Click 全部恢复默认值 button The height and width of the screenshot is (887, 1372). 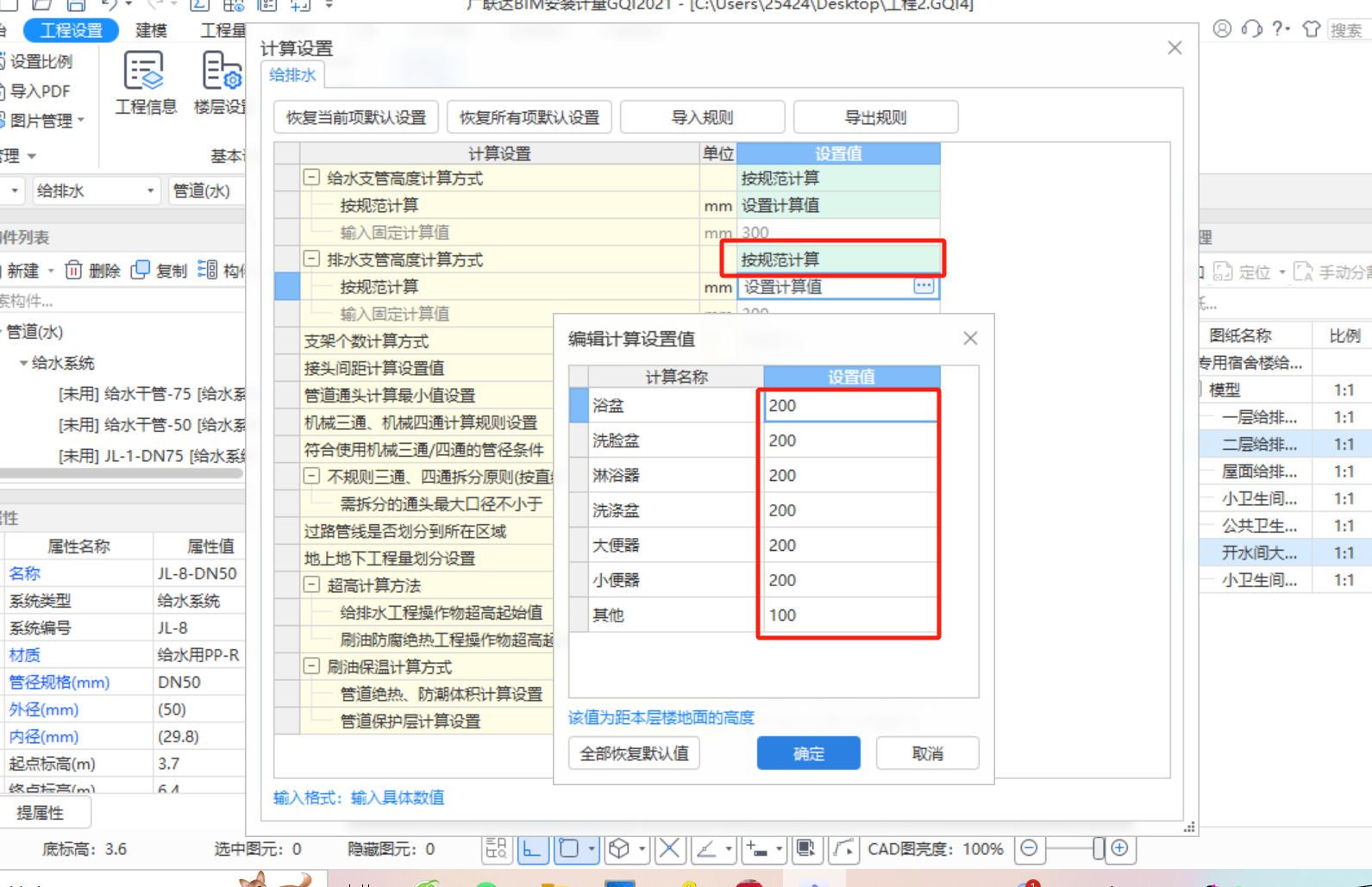(634, 753)
